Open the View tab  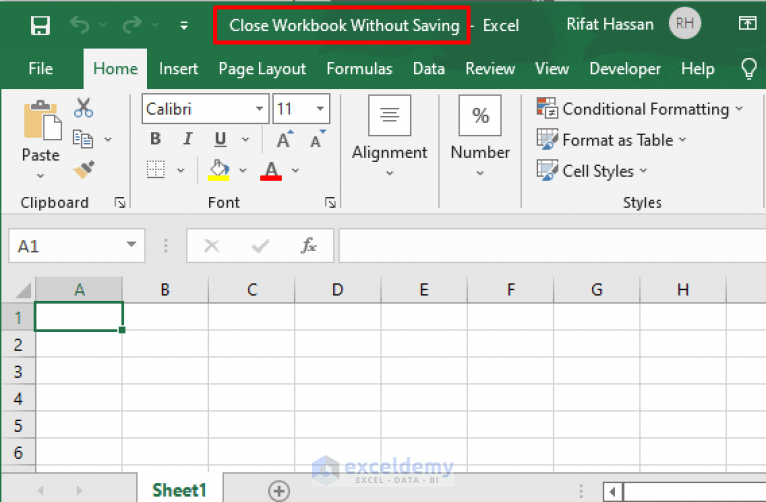tap(552, 68)
